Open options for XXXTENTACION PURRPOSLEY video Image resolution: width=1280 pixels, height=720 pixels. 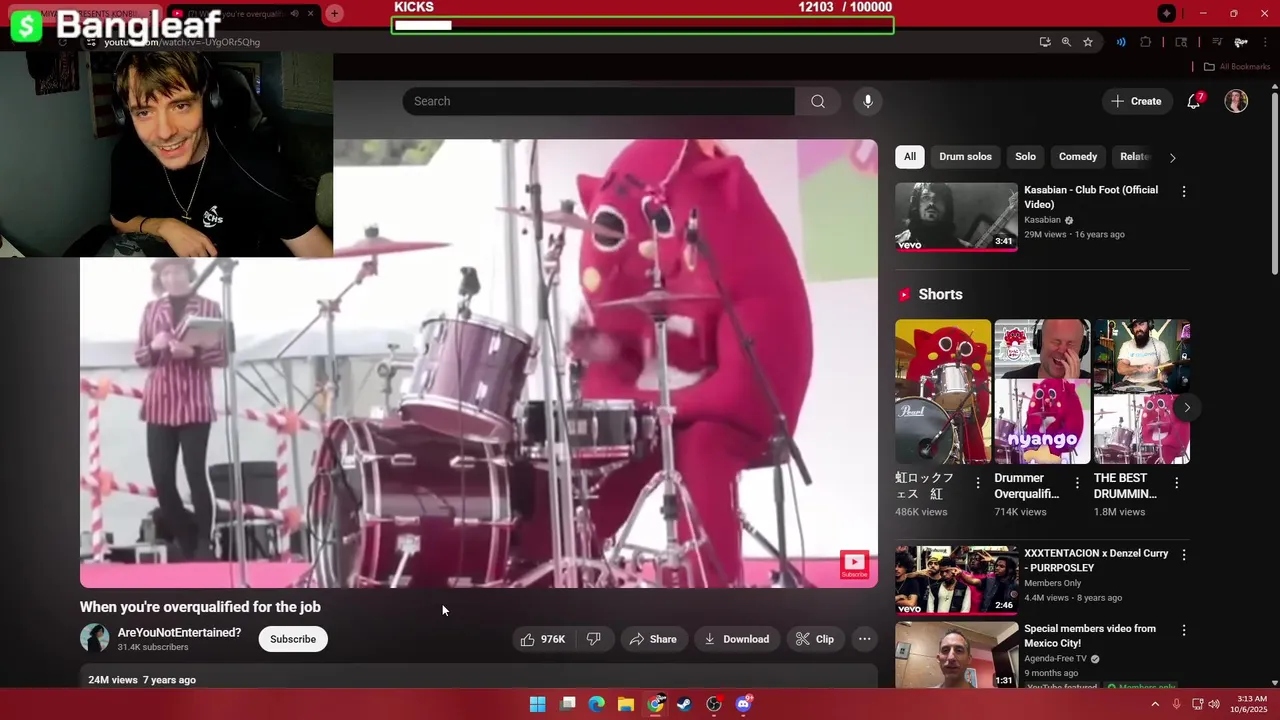[x=1184, y=554]
